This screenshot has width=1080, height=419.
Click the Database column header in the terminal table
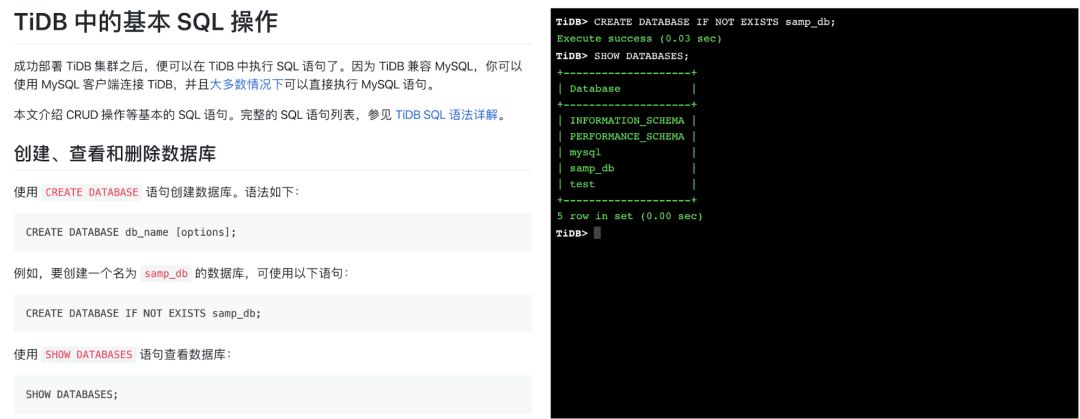(x=595, y=88)
